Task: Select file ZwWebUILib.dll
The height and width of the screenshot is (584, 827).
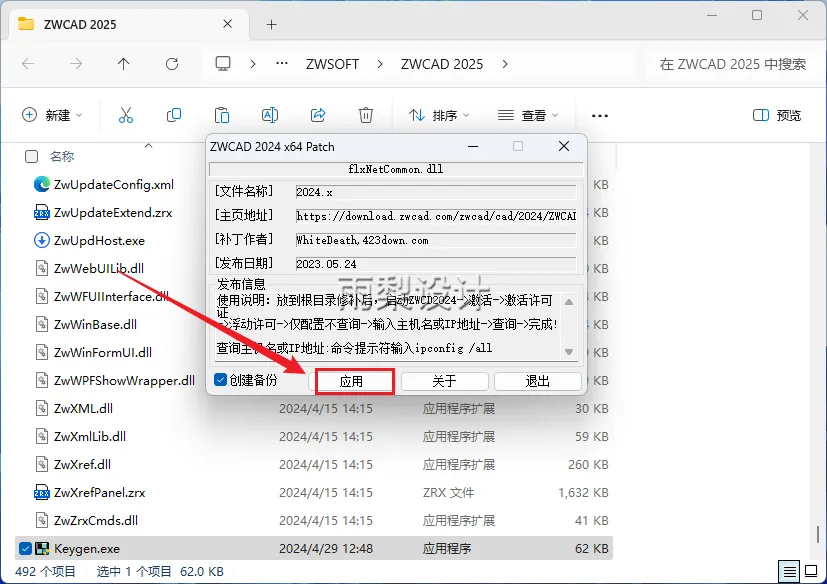Action: (x=99, y=269)
